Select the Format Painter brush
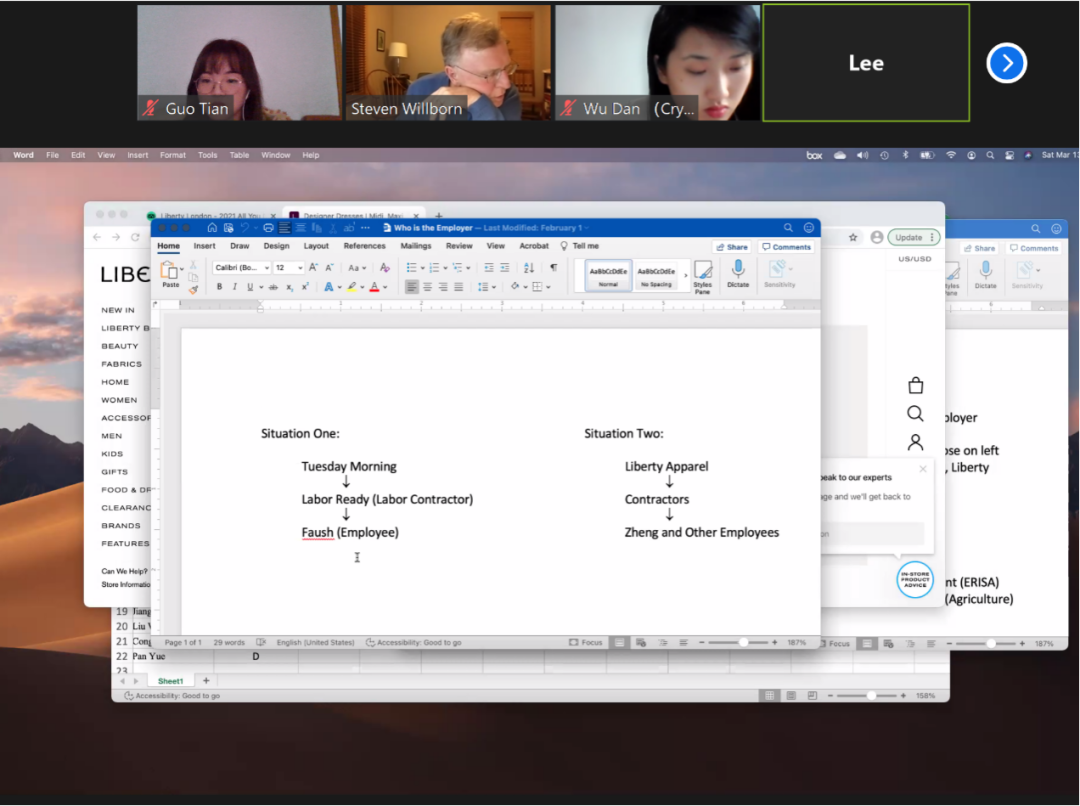Screen dimensions: 1080x806 [194, 289]
